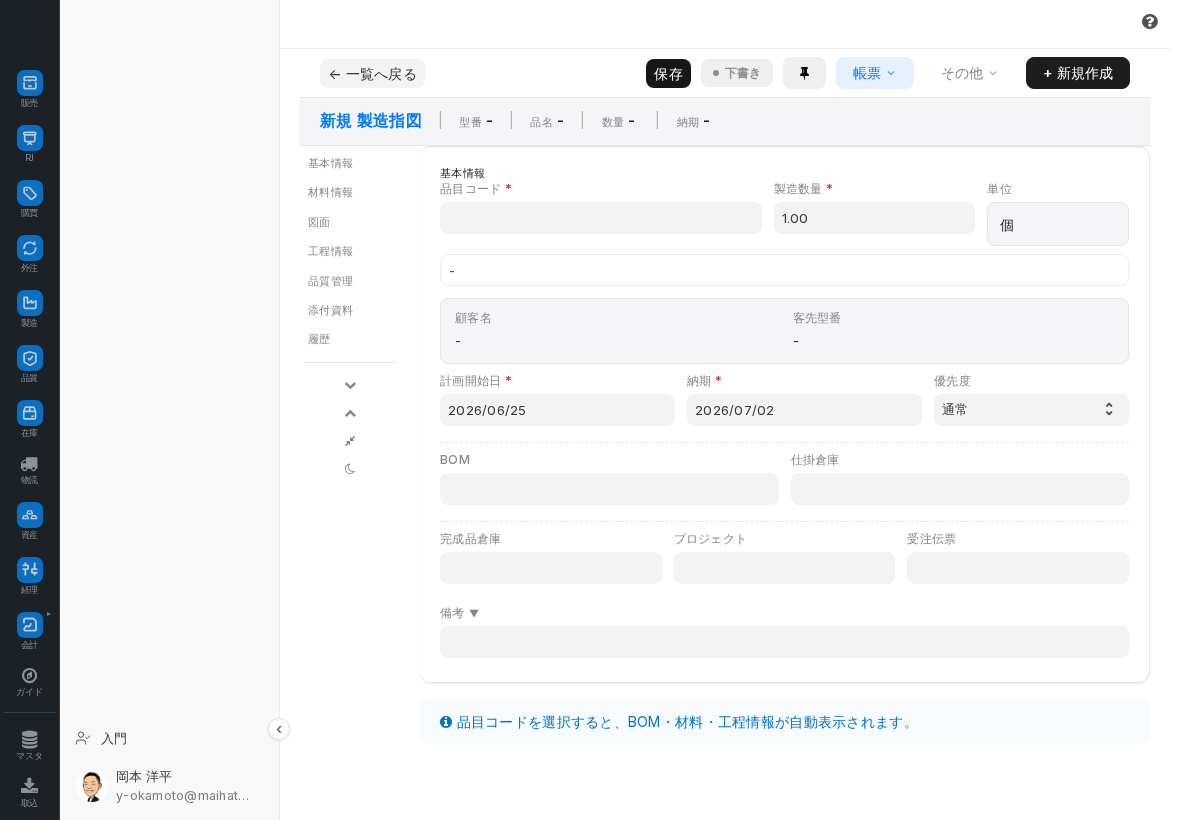Go to 添付資料 section
This screenshot has width=1180, height=820.
point(330,310)
